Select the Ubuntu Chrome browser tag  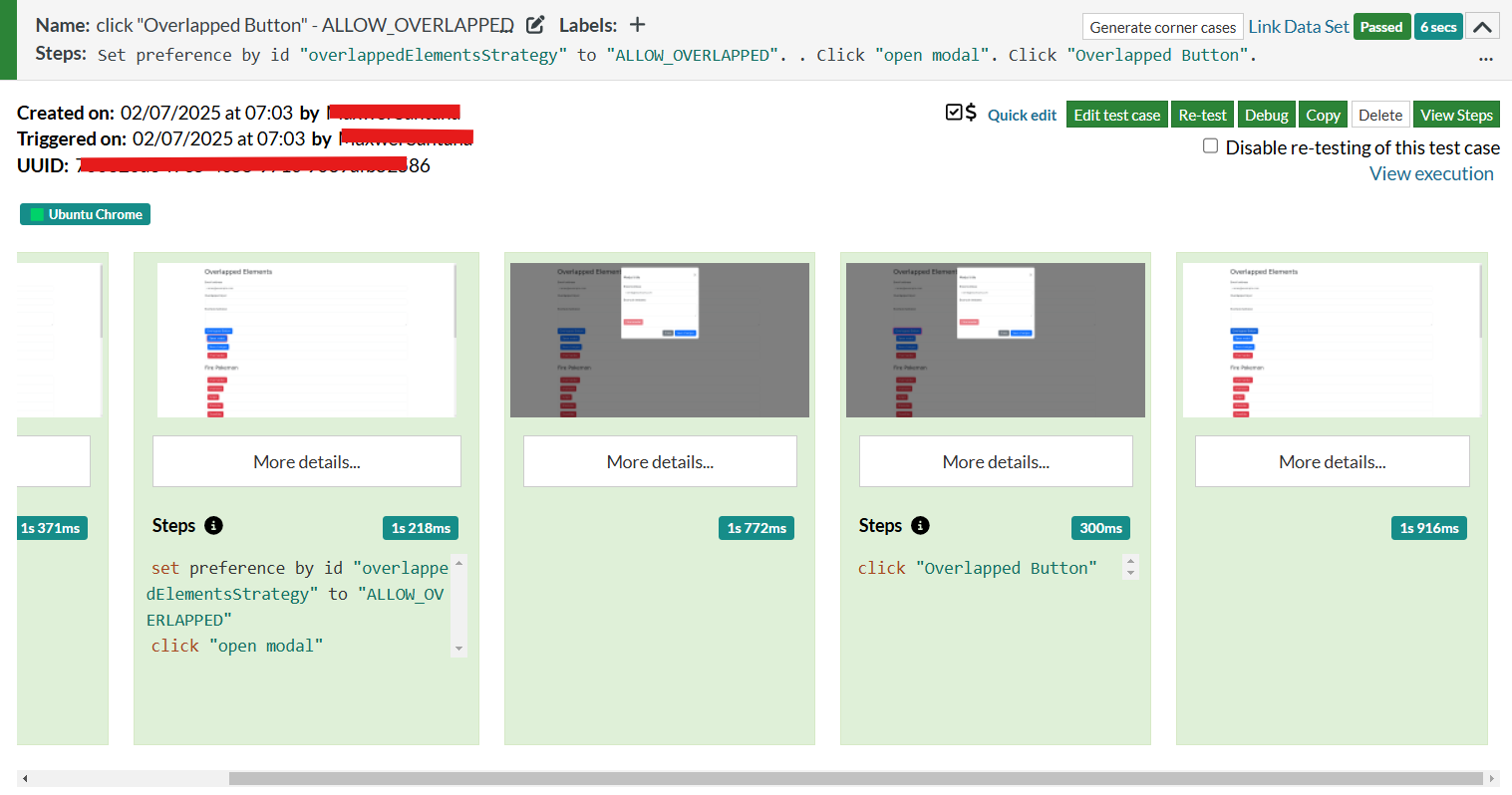(85, 214)
